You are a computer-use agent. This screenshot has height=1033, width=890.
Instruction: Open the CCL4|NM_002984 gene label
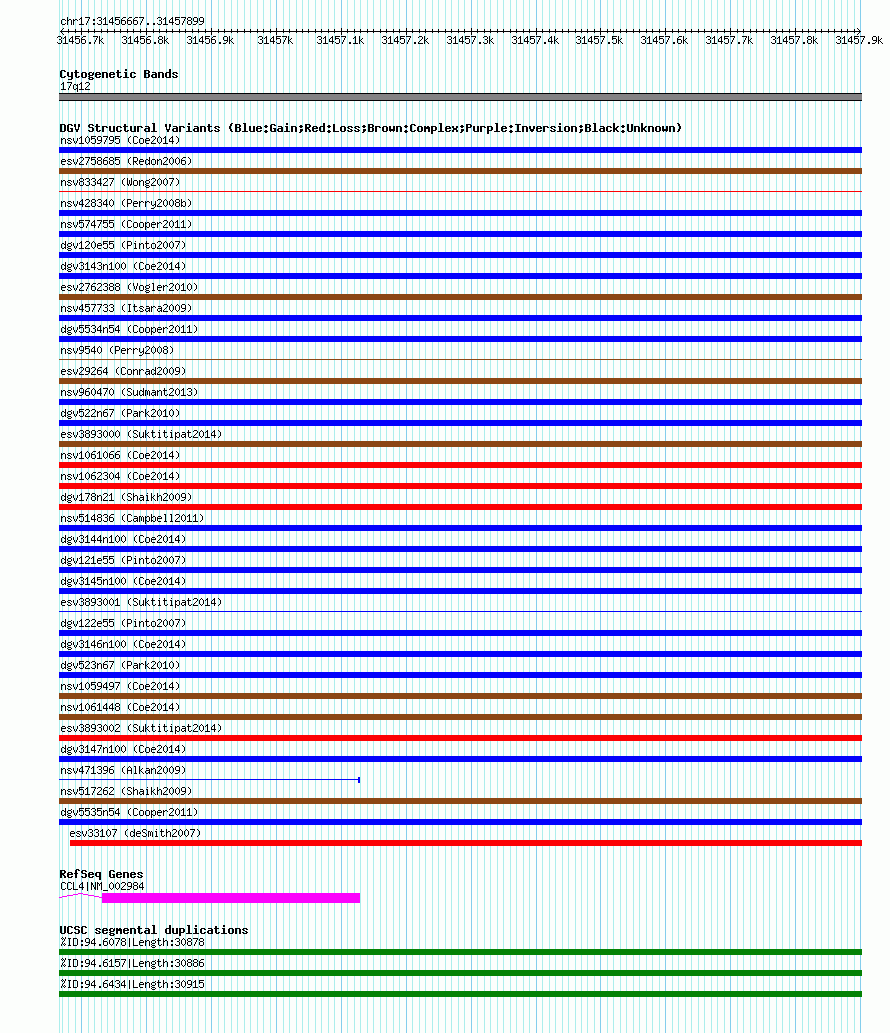tap(102, 887)
